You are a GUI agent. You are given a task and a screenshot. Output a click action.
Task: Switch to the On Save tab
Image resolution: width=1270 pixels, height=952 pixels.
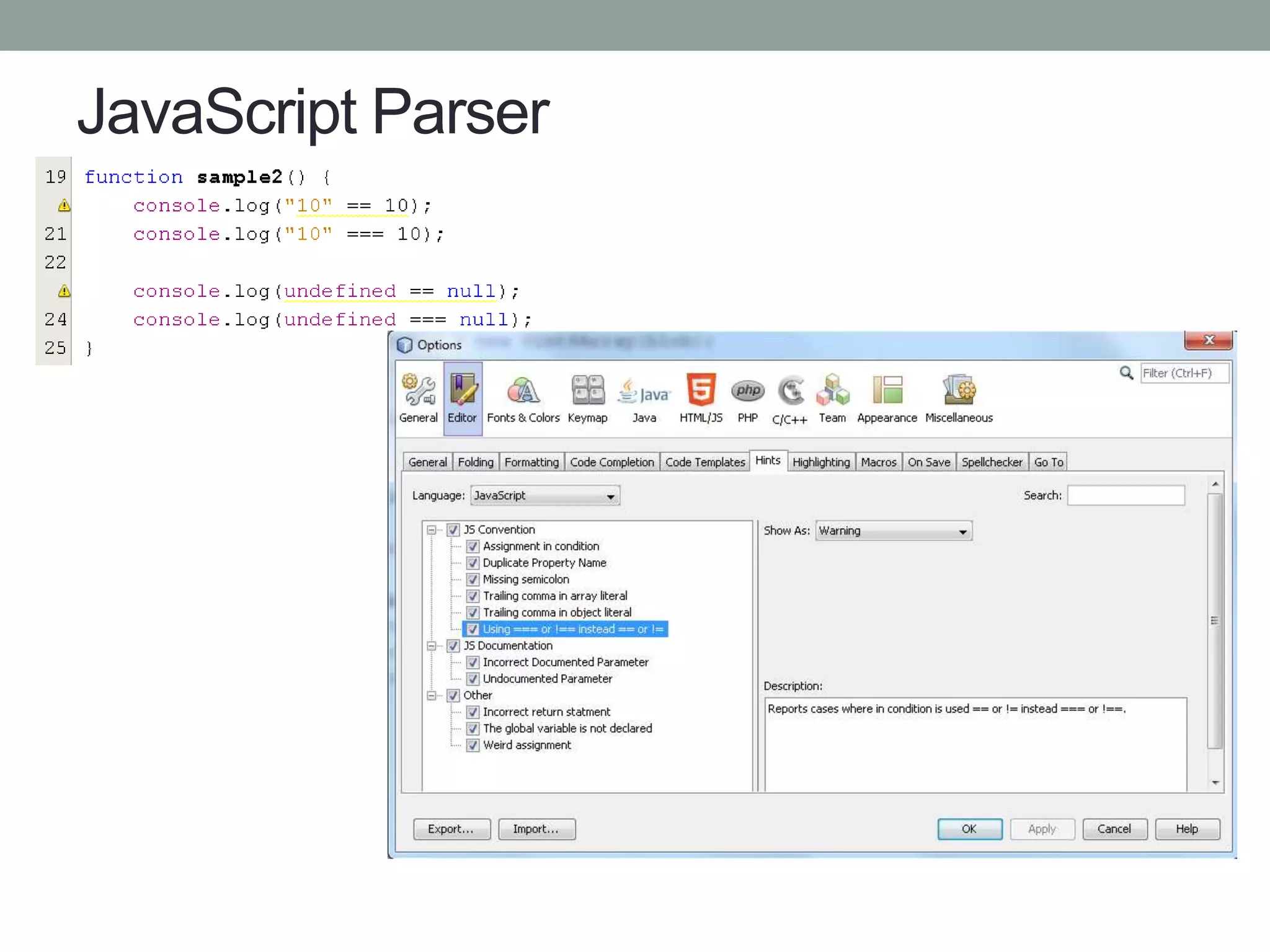929,462
